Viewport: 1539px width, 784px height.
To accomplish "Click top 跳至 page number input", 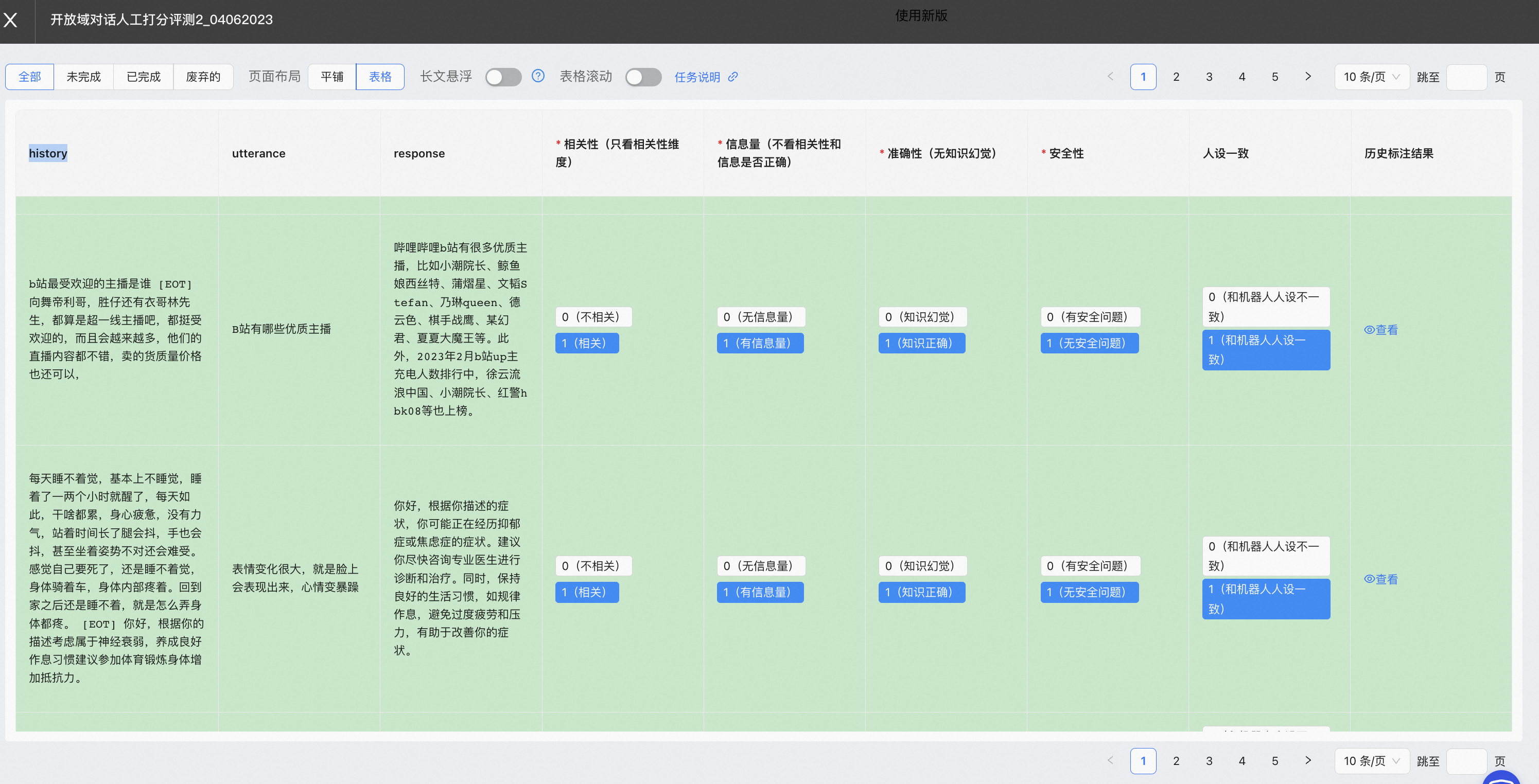I will coord(1466,77).
